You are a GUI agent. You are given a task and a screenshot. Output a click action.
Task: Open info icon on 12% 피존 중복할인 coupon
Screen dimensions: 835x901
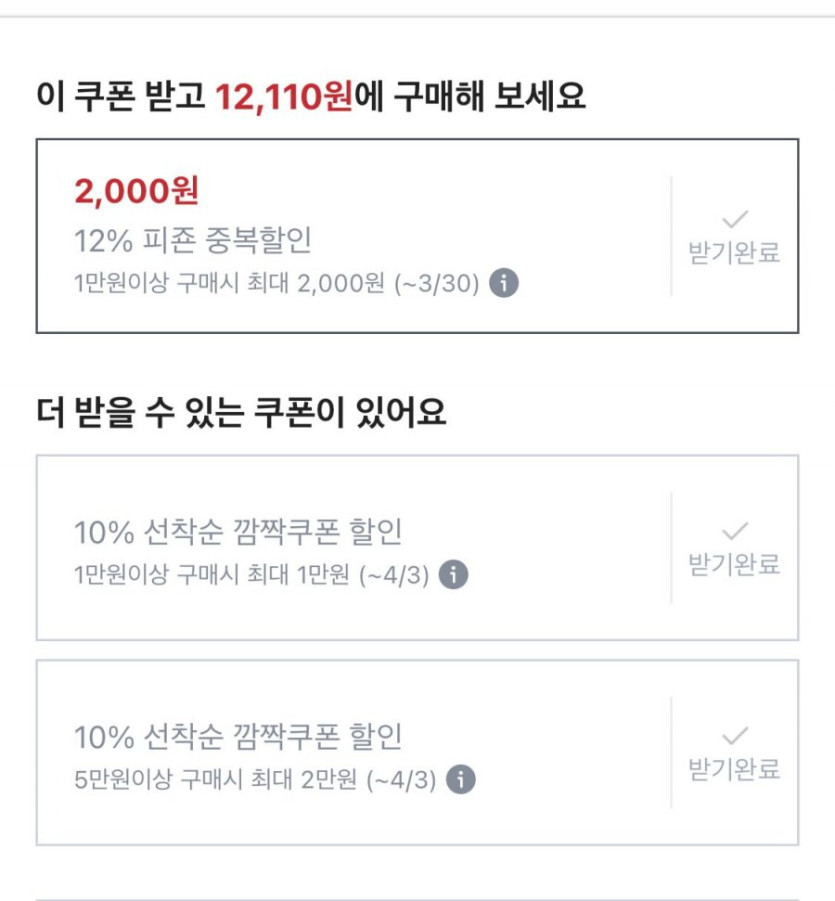[x=504, y=283]
